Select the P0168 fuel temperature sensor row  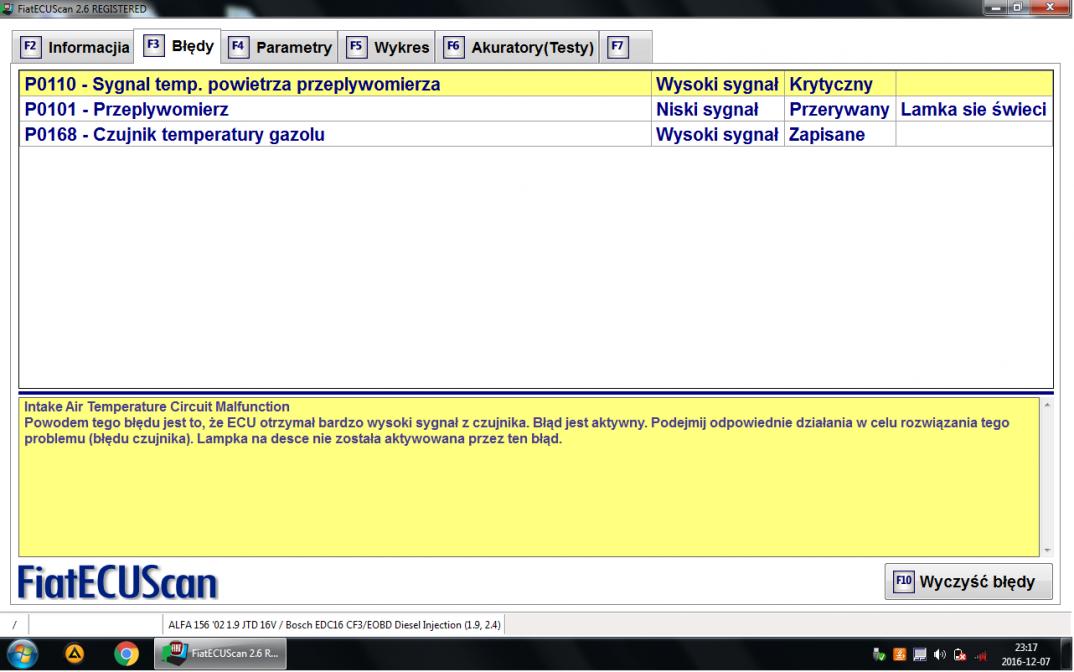pos(536,134)
